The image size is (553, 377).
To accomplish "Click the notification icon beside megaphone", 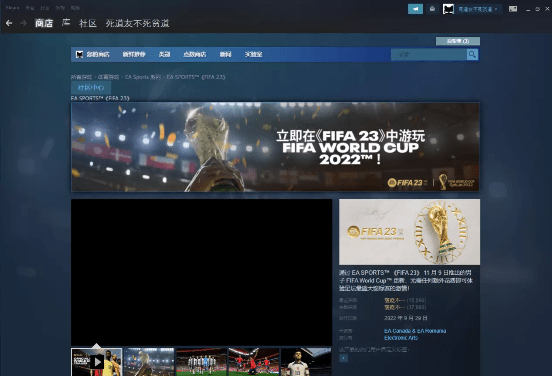I will [x=432, y=9].
